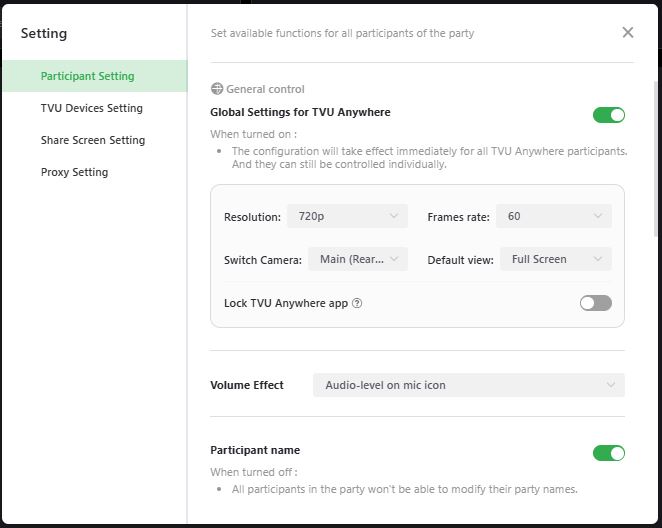The height and width of the screenshot is (528, 662).
Task: Click the Participant name heading
Action: [255, 450]
